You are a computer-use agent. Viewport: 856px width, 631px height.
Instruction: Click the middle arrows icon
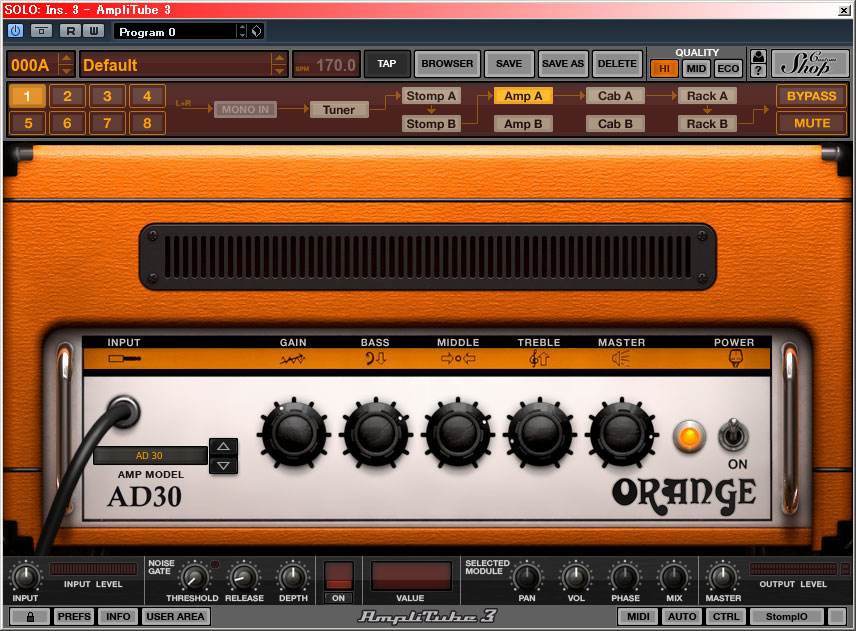pyautogui.click(x=458, y=359)
